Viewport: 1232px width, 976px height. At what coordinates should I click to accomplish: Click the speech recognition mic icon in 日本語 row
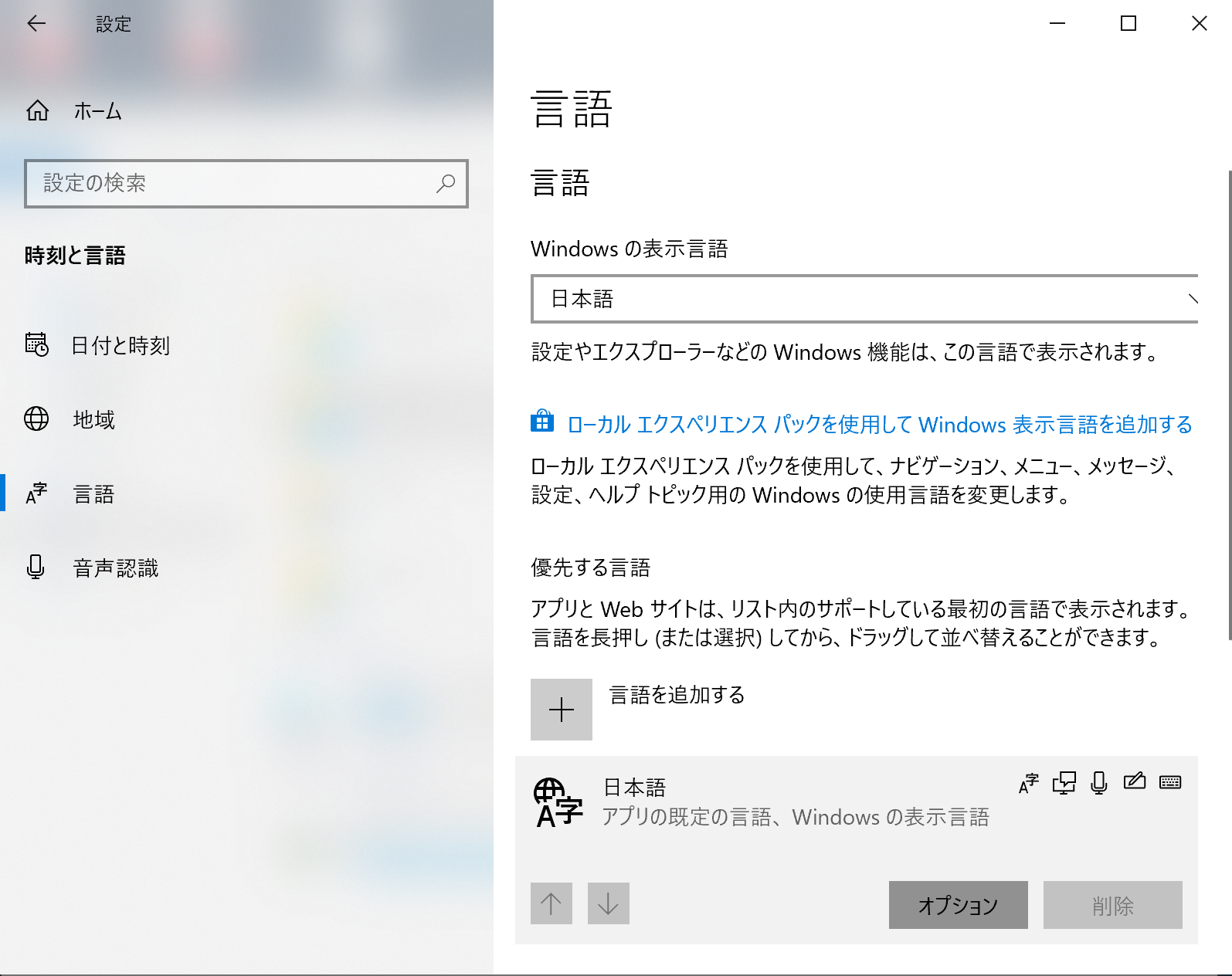[x=1099, y=783]
